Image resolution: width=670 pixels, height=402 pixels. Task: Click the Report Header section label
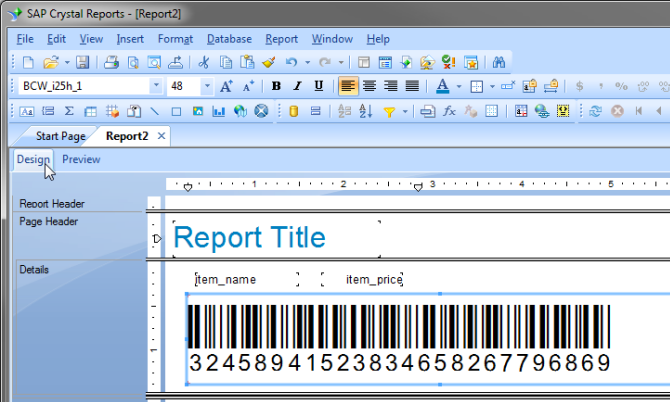click(x=52, y=204)
